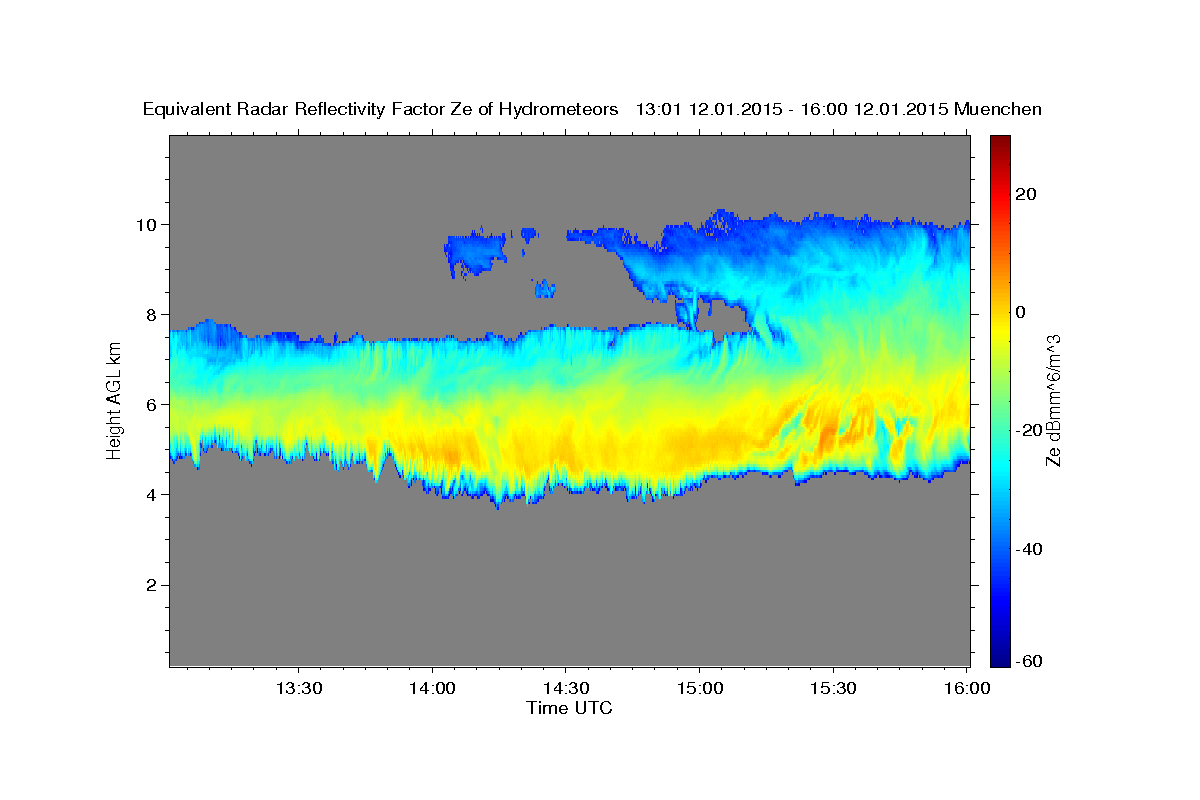This screenshot has height=800, width=1200.
Task: Click the '15:30' time axis label
Action: [832, 688]
